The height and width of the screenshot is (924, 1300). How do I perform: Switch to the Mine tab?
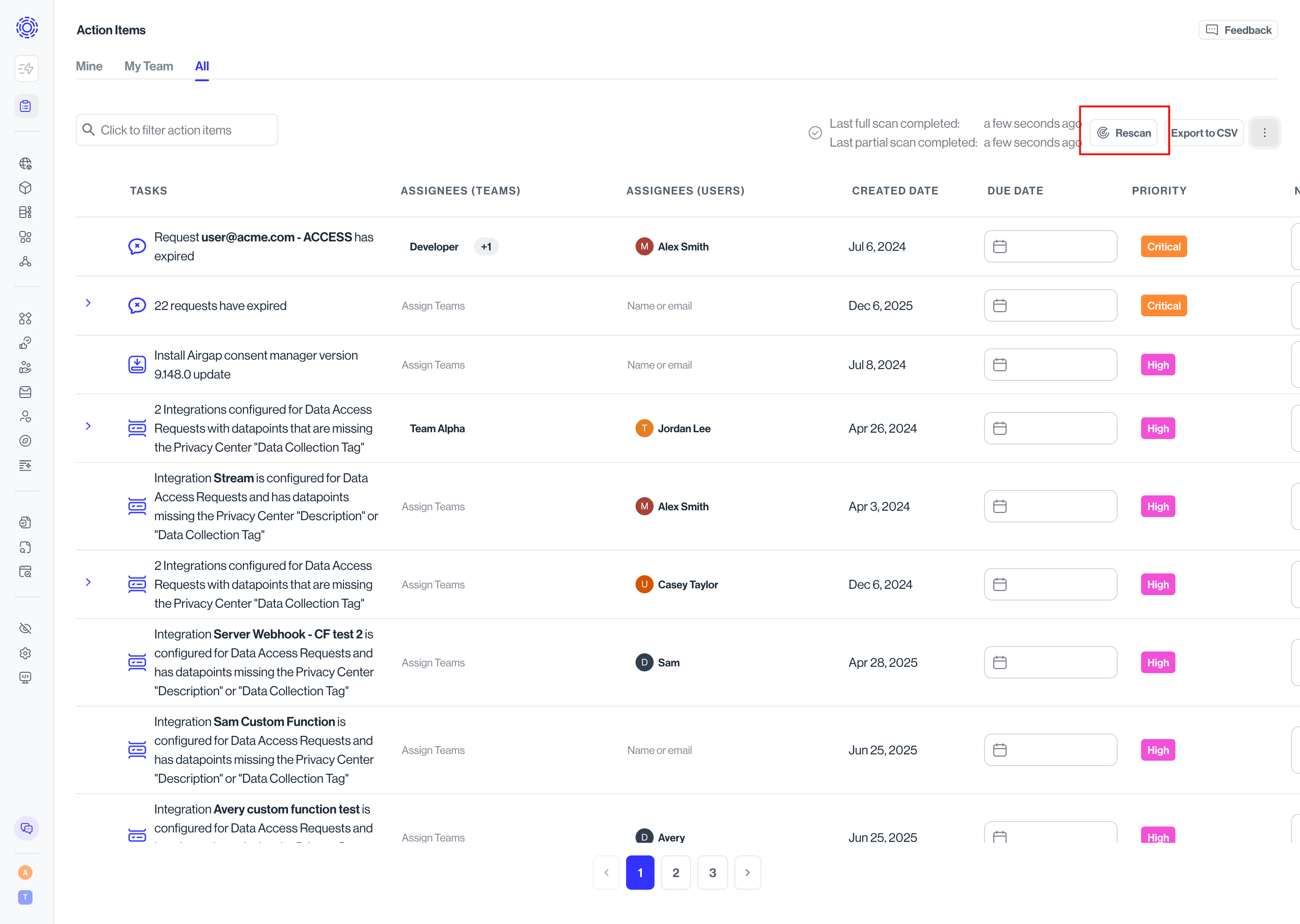pos(89,66)
